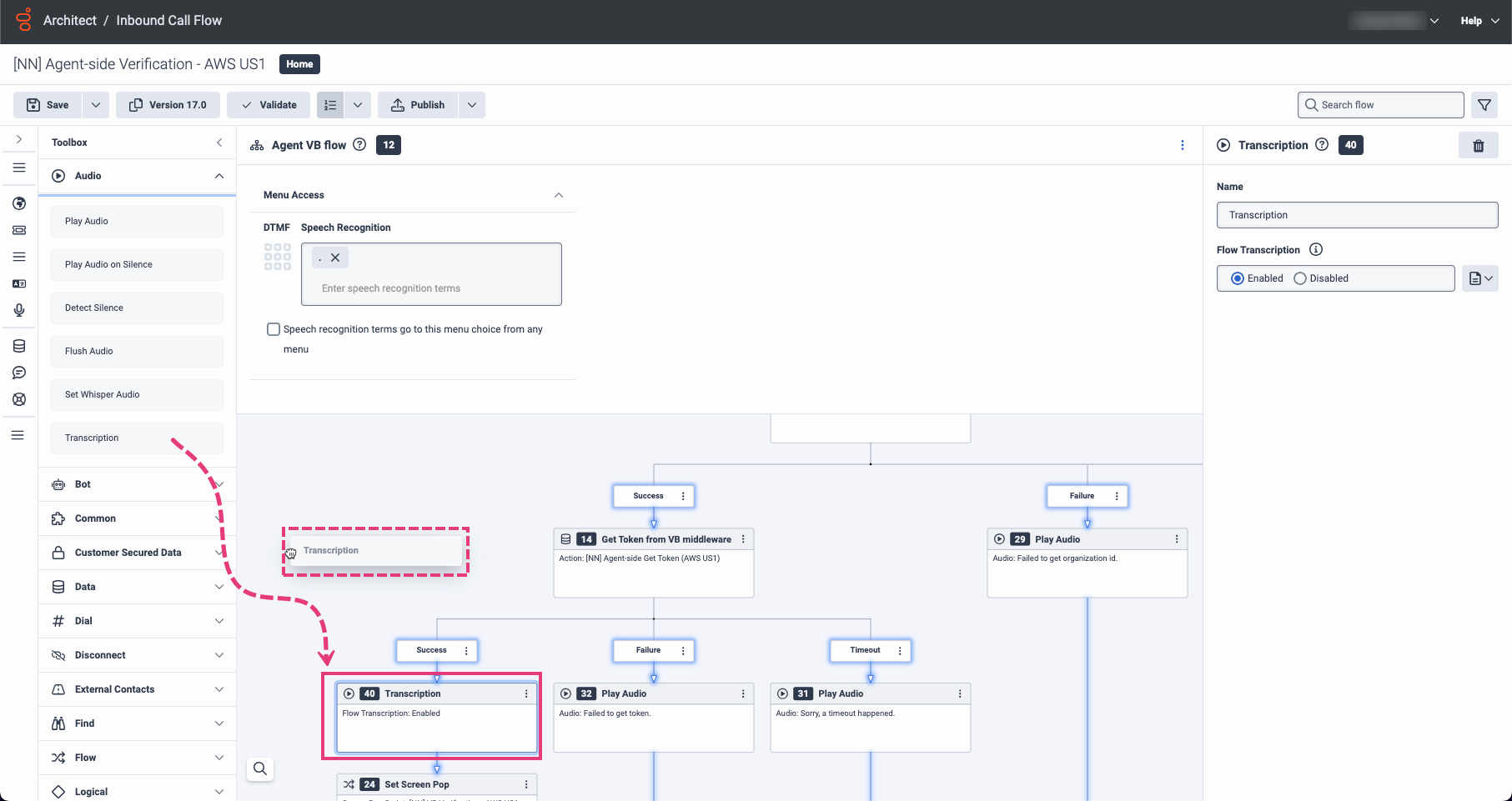This screenshot has height=801, width=1512.
Task: Click the filter funnel icon
Action: point(1484,105)
